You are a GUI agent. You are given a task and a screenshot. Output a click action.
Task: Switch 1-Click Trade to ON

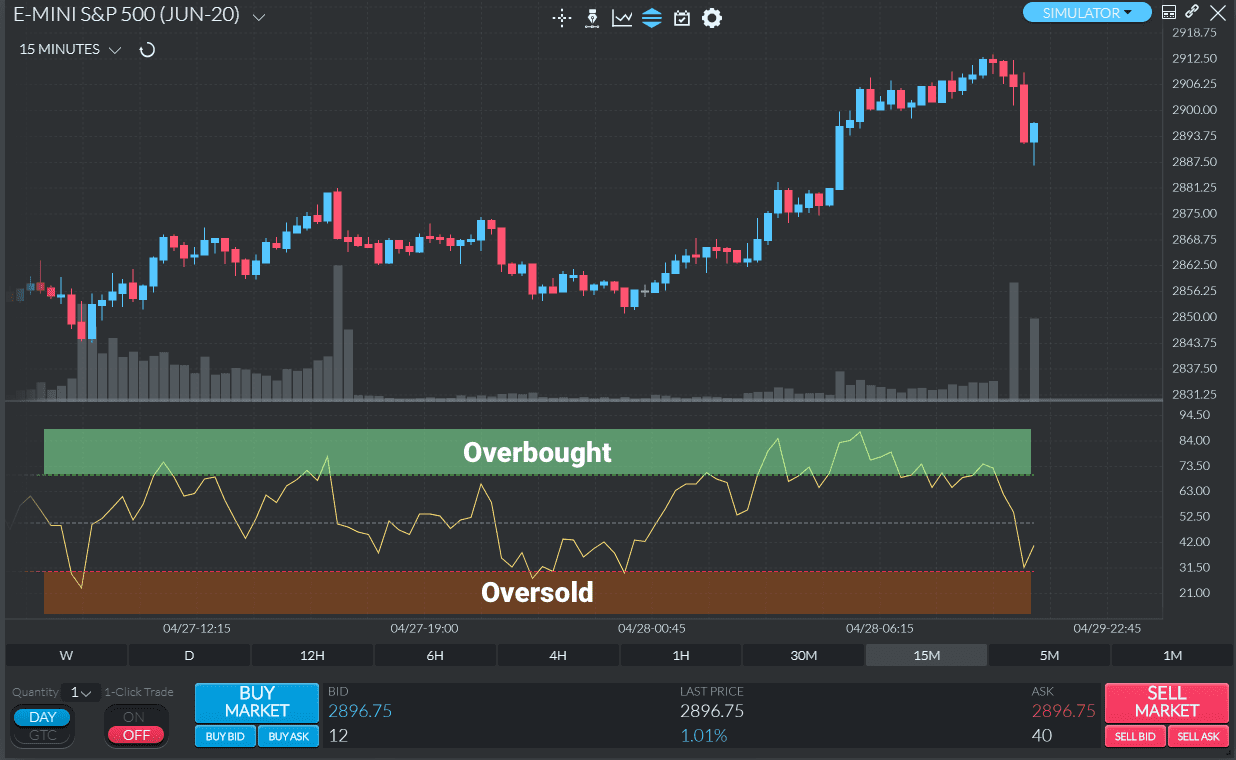click(x=136, y=717)
